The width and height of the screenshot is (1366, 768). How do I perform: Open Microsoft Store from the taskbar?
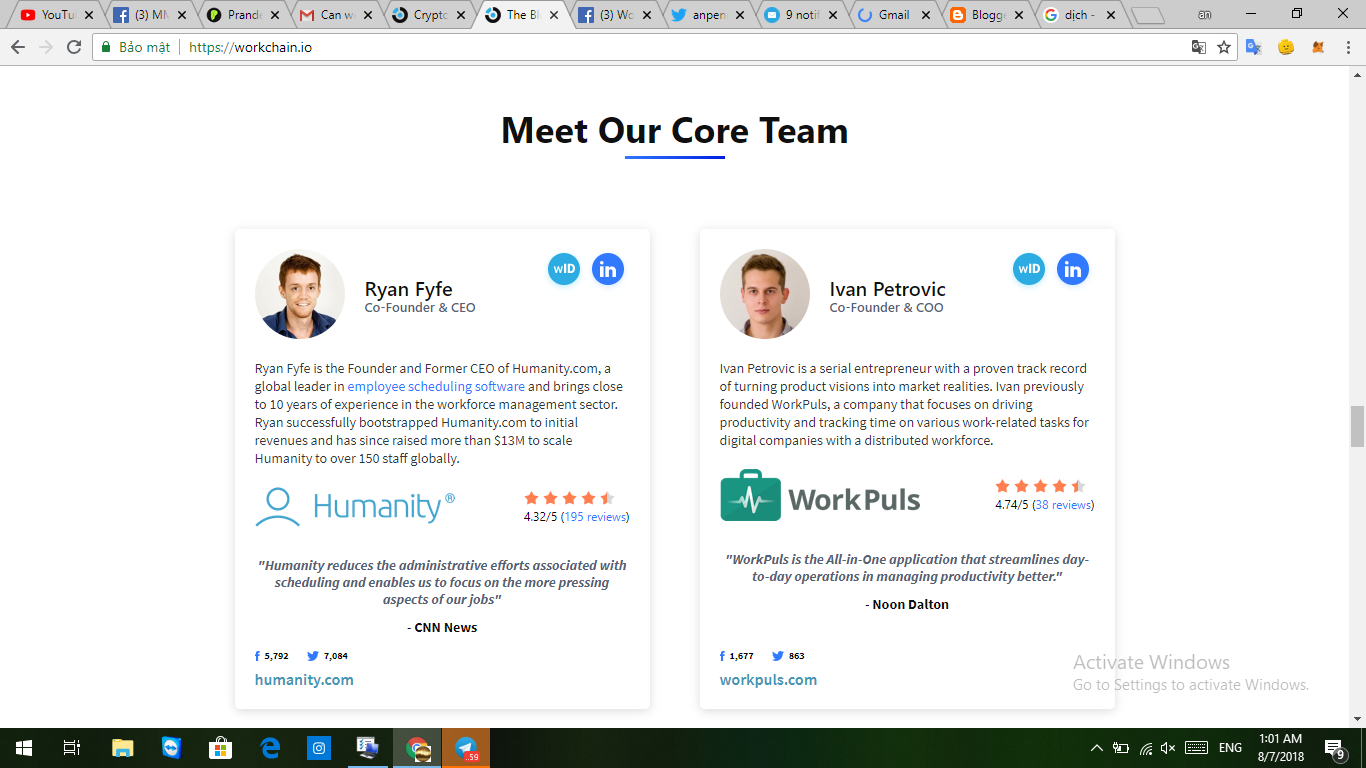click(220, 748)
